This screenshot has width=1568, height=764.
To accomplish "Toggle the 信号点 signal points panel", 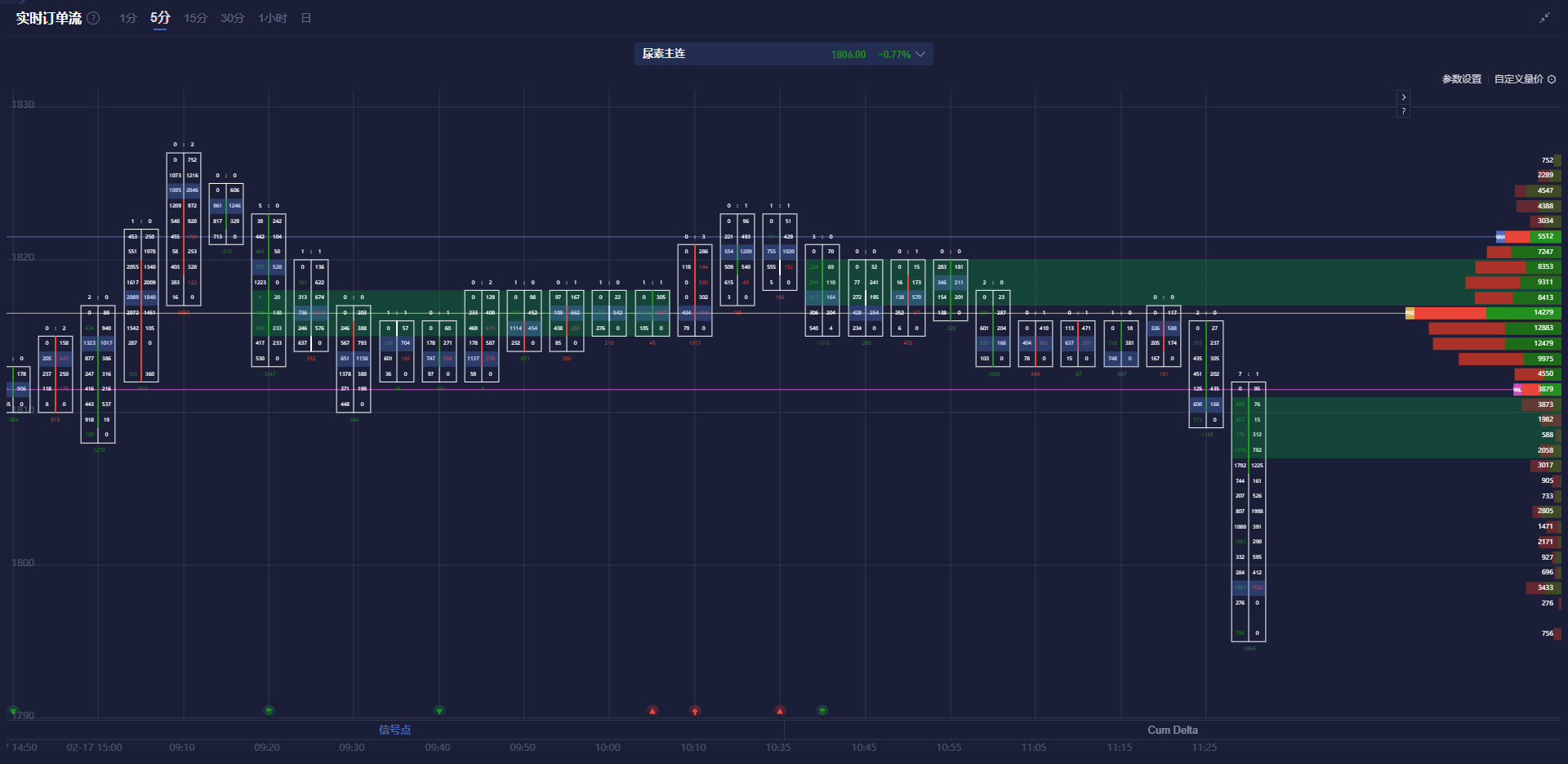I will 394,730.
